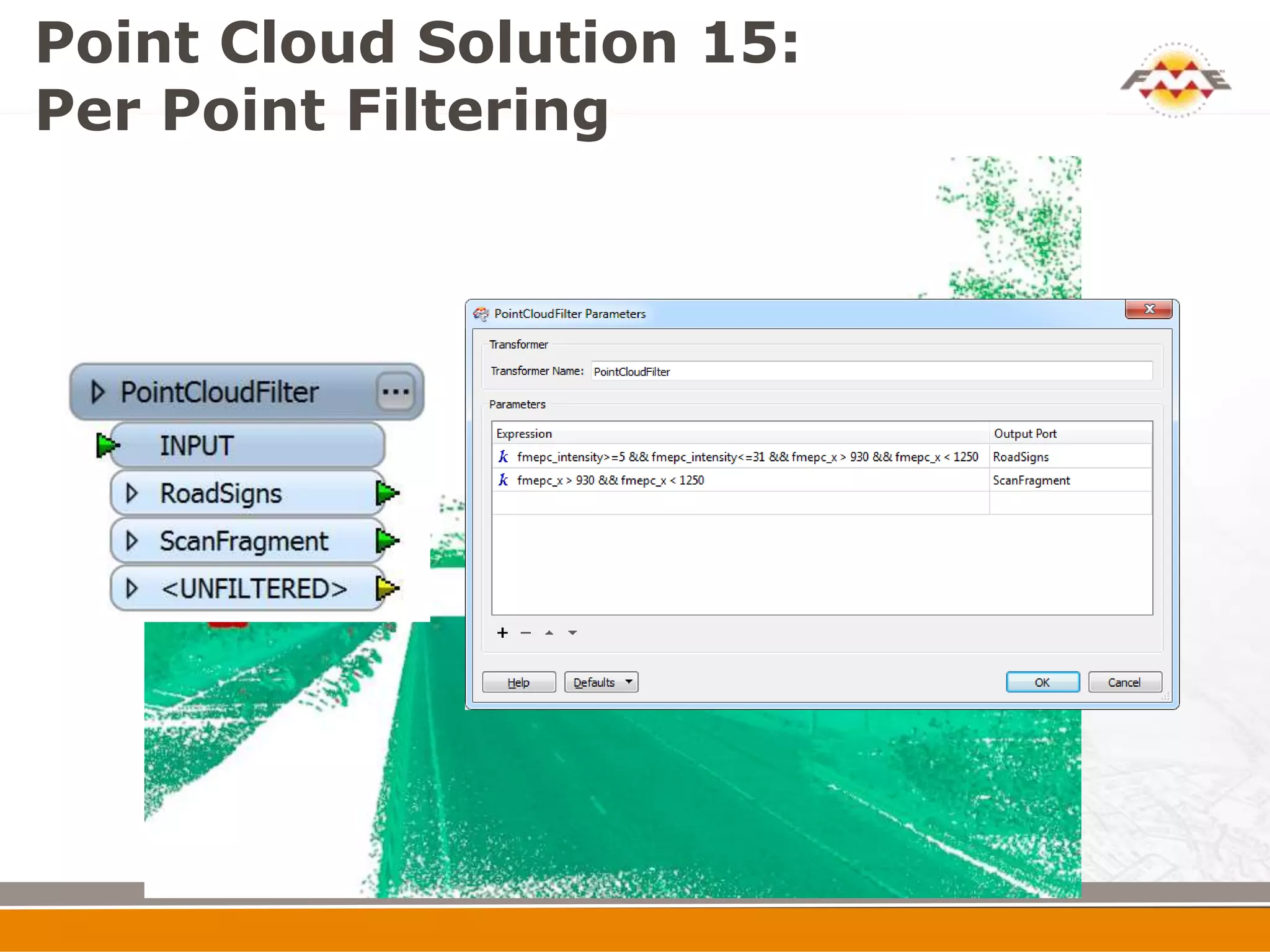This screenshot has height=952, width=1270.
Task: Select the RoadSigns output port cell
Action: pyautogui.click(x=1070, y=457)
